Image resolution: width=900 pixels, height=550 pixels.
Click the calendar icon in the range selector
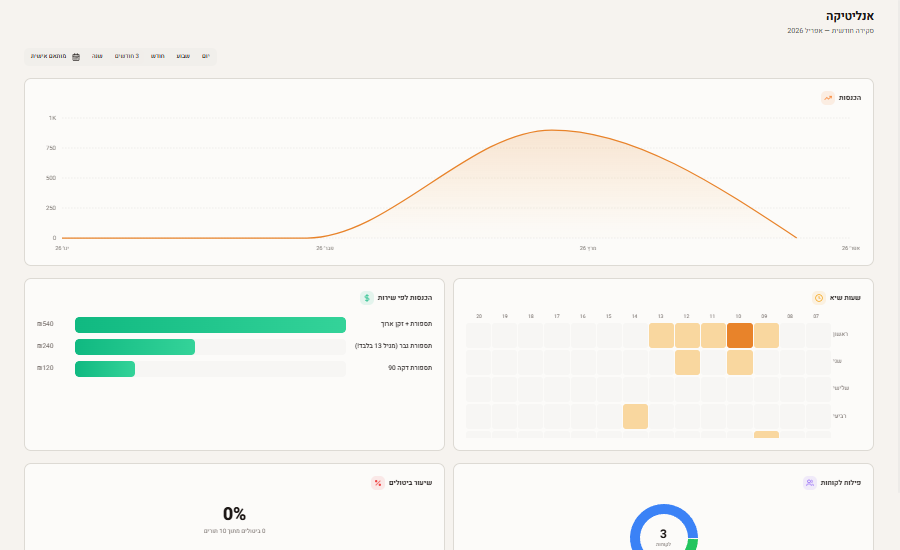pyautogui.click(x=76, y=57)
